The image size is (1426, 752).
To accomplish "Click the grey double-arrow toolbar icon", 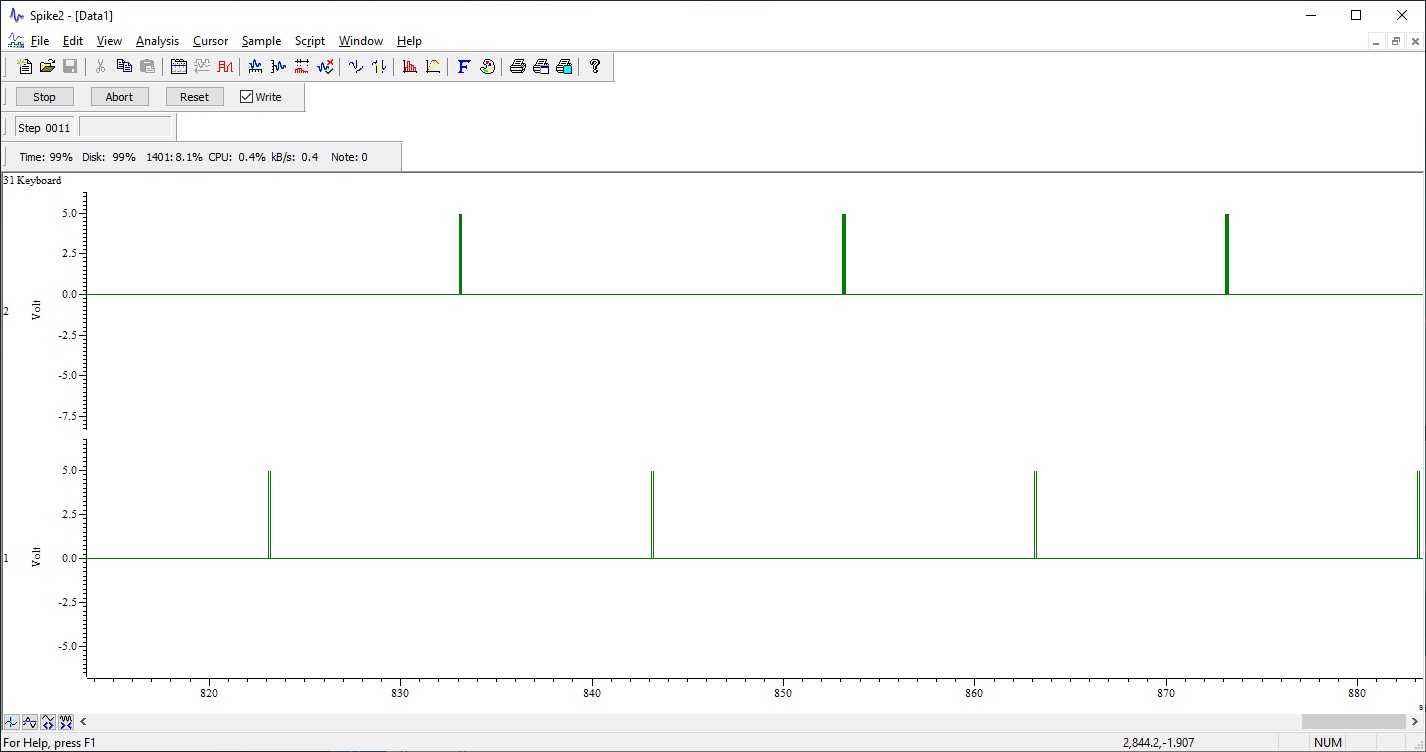I will pos(202,67).
